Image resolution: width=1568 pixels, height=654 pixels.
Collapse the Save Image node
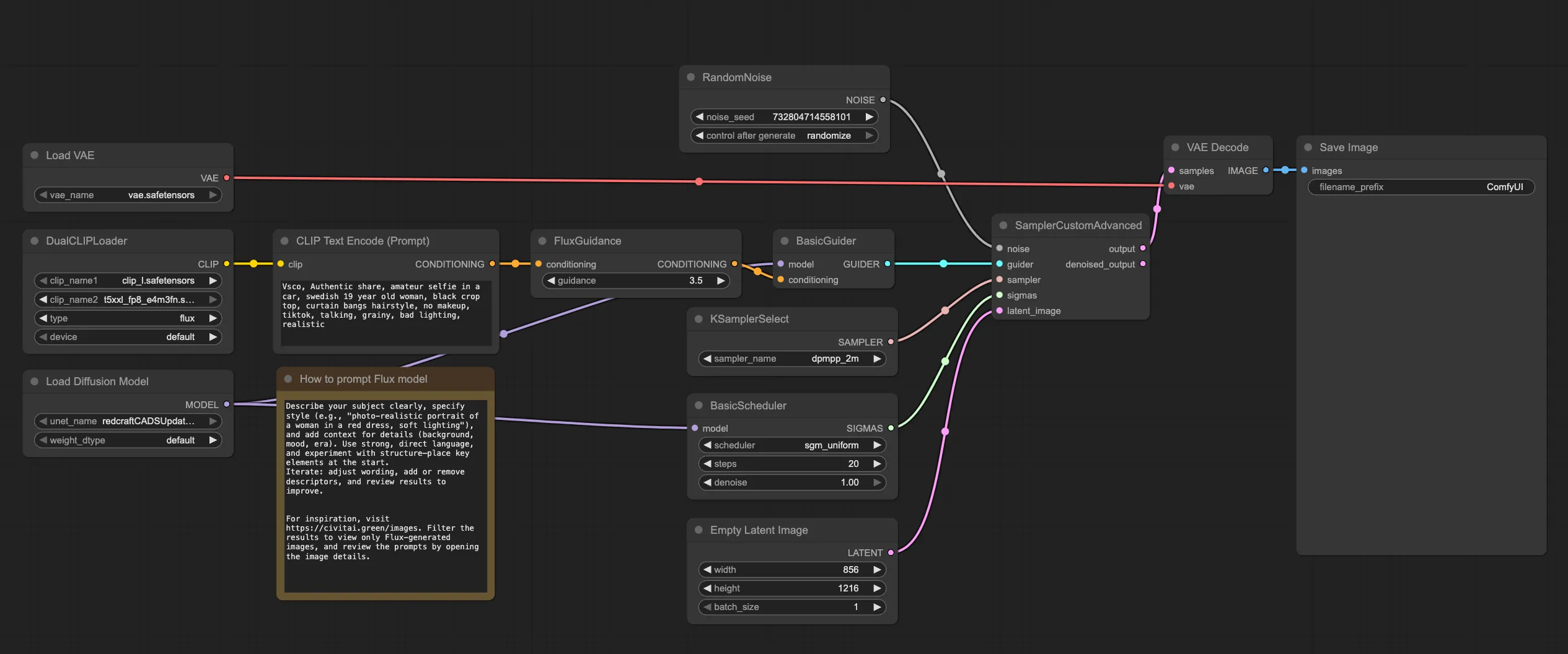pyautogui.click(x=1308, y=147)
